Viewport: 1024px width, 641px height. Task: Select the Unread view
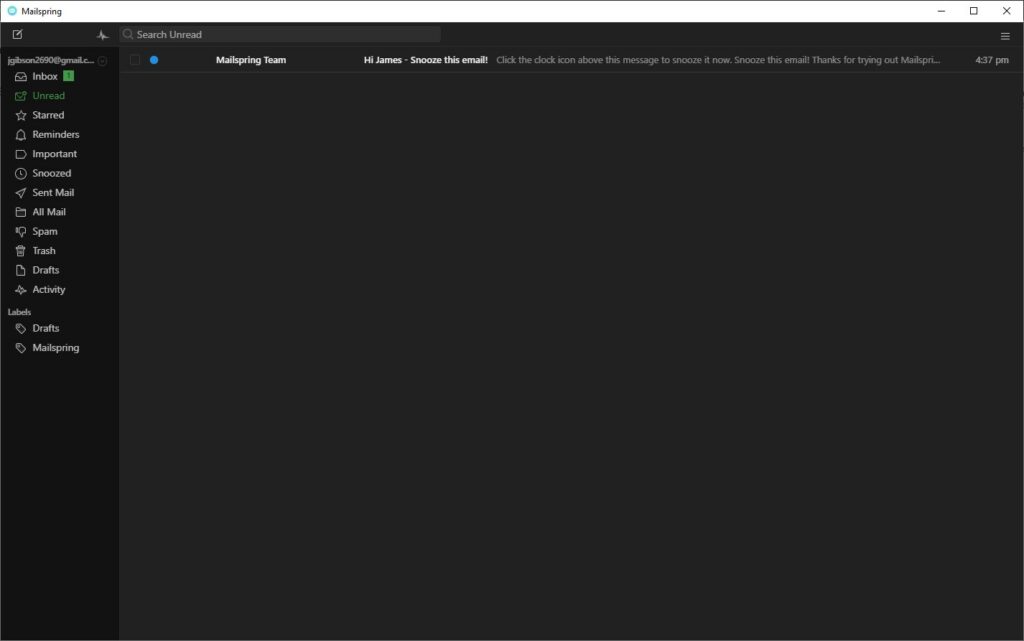point(48,96)
